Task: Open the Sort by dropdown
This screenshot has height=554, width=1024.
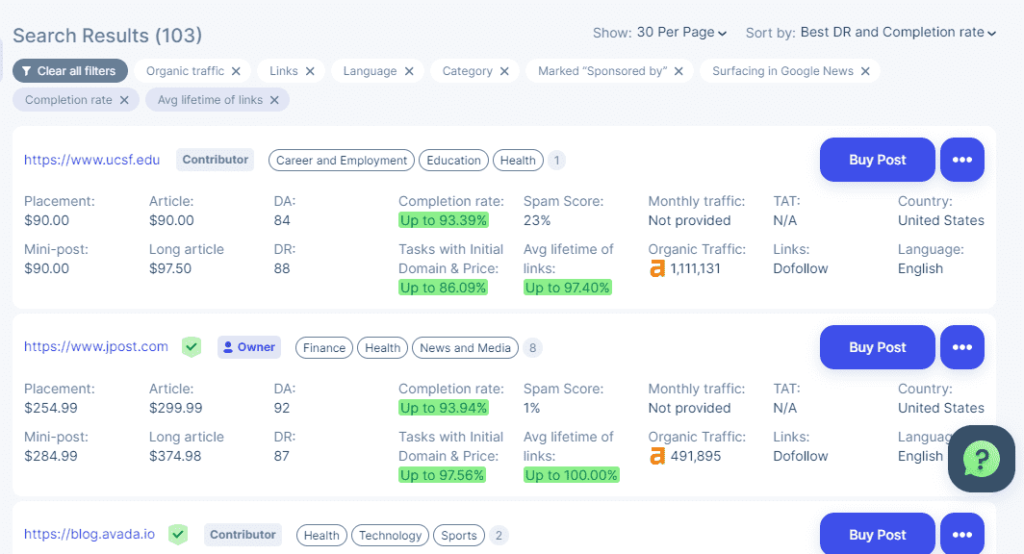Action: (x=898, y=33)
